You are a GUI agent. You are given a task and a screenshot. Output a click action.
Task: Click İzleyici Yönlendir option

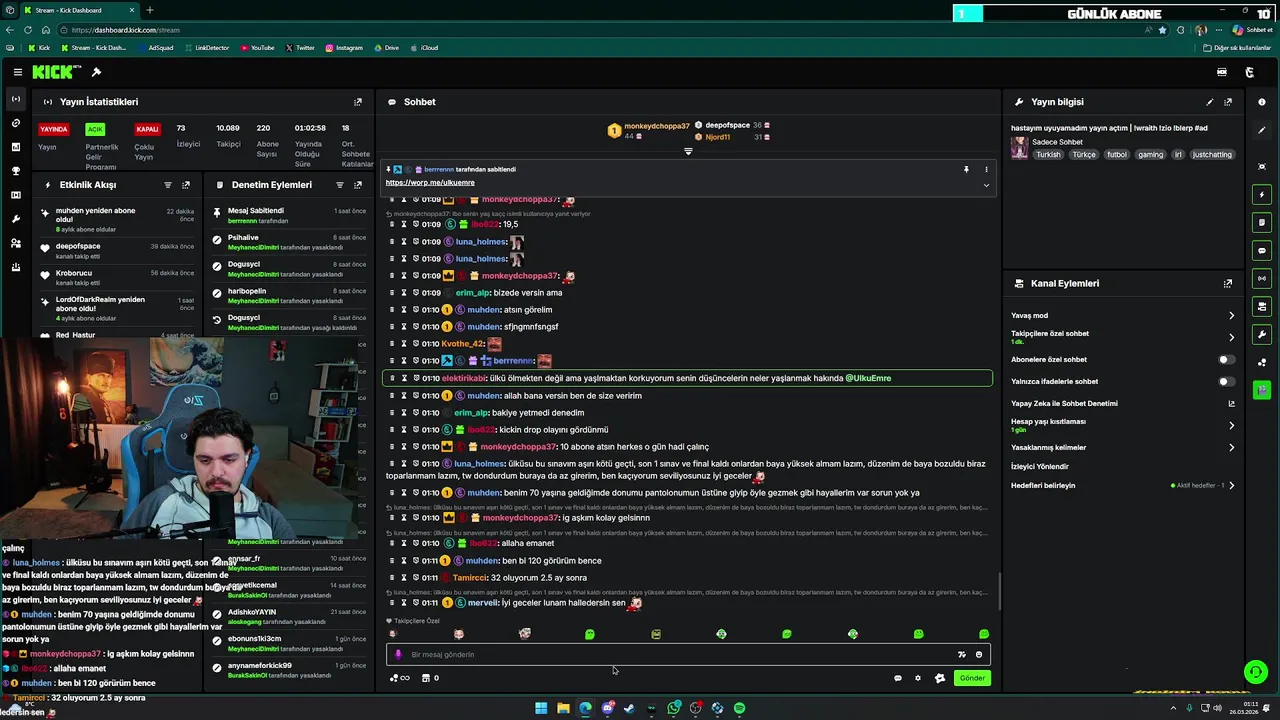point(1040,467)
